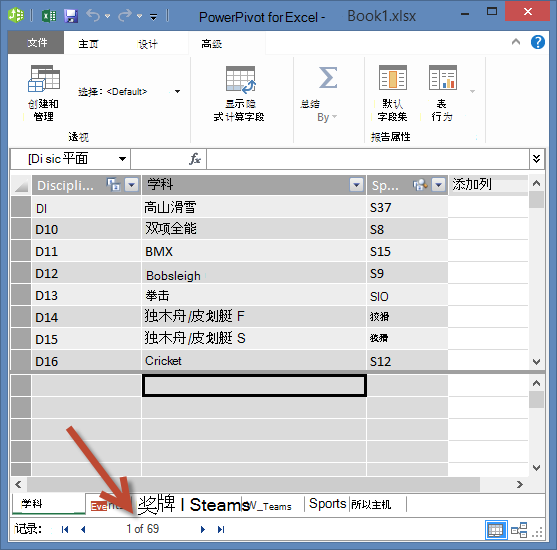The image size is (557, 550).
Task: Select cell D16
Action: [86, 361]
